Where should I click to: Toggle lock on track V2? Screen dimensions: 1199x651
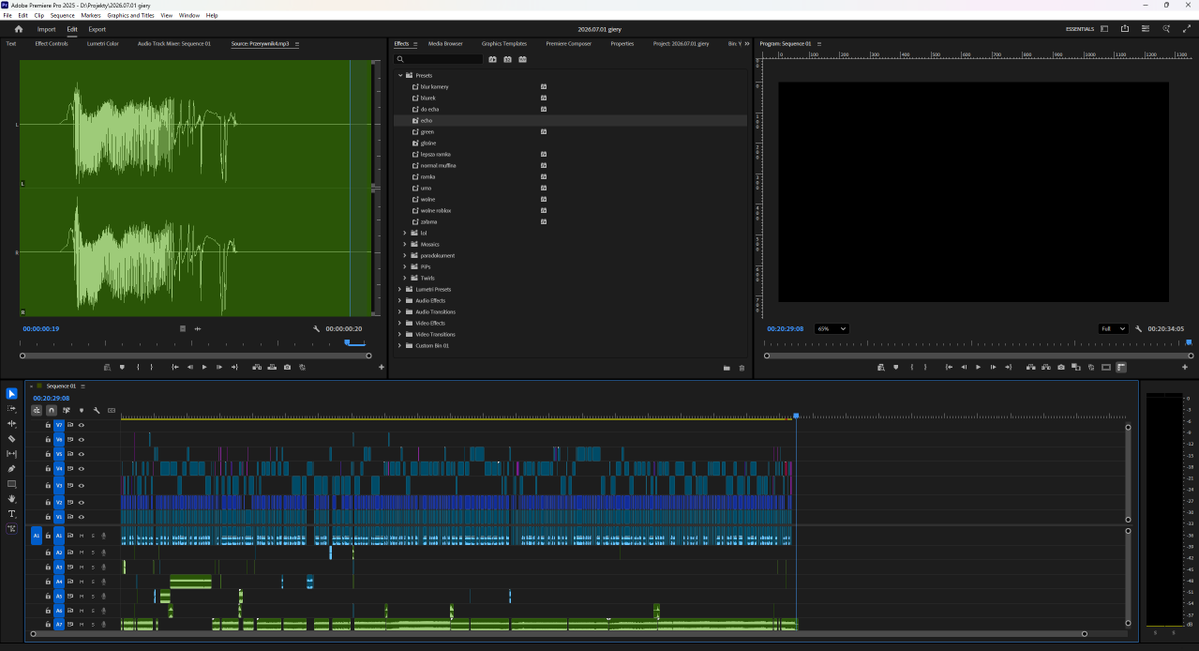tap(47, 503)
